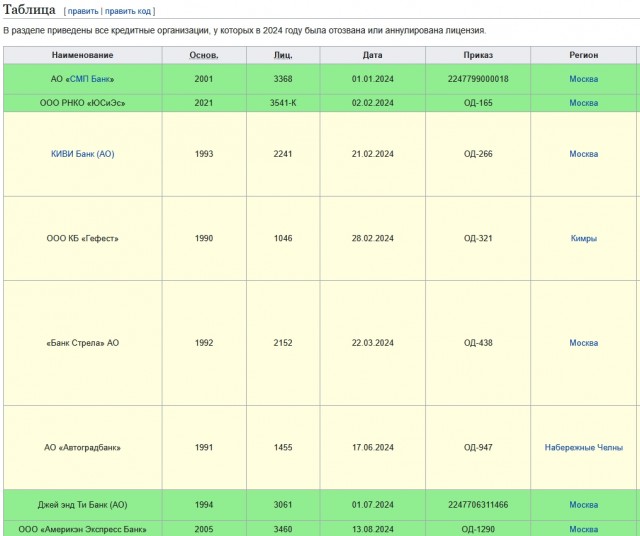640x536 pixels.
Task: Select cell 'ООО КБ «Гефест»'
Action: coord(82,238)
